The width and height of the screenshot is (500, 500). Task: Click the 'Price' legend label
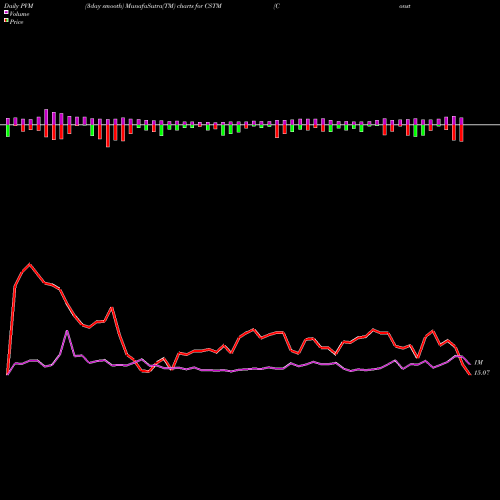pyautogui.click(x=16, y=22)
